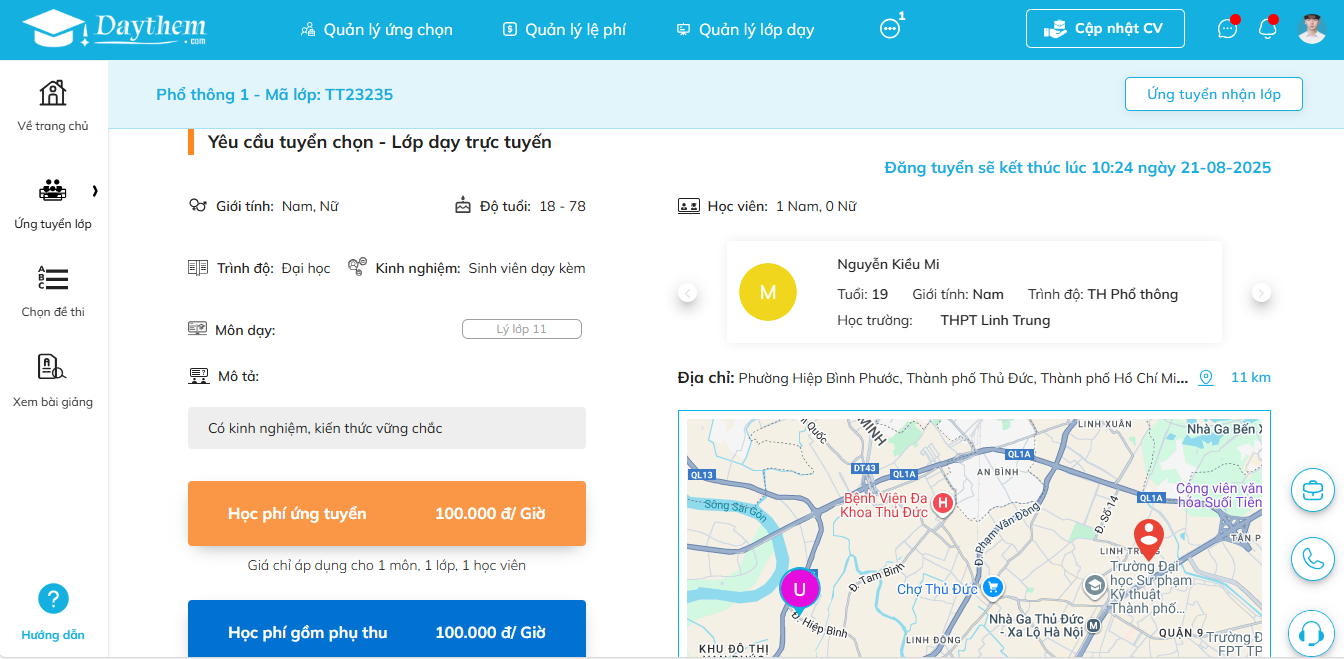This screenshot has height=659, width=1344.
Task: Show the previous student card with the left arrow
Action: [x=687, y=293]
